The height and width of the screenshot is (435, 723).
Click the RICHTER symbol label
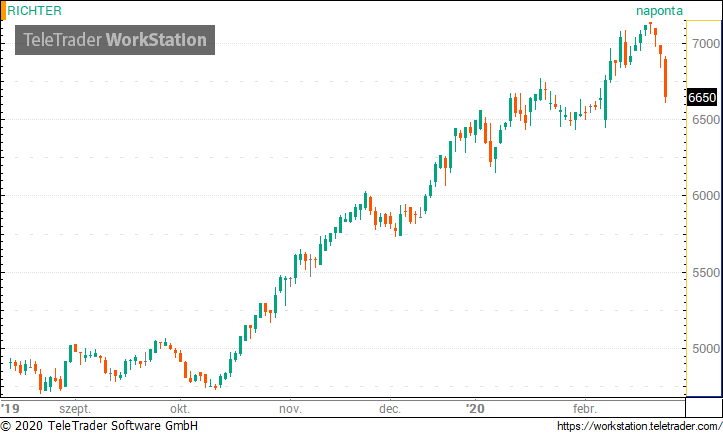point(35,10)
